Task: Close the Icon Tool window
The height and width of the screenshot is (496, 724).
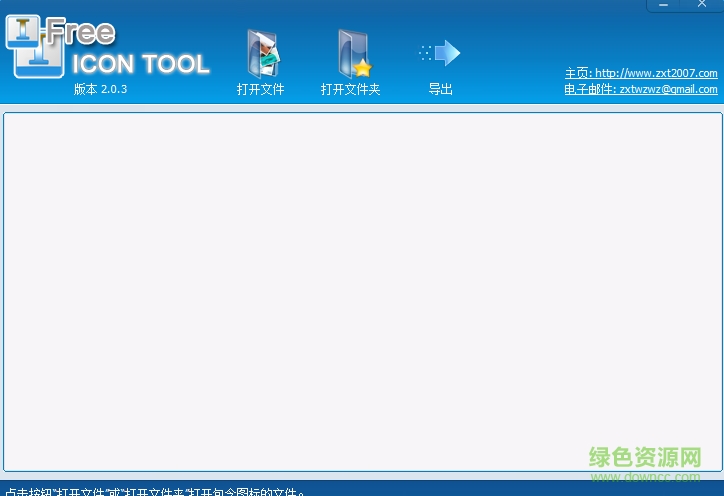Action: pyautogui.click(x=701, y=5)
